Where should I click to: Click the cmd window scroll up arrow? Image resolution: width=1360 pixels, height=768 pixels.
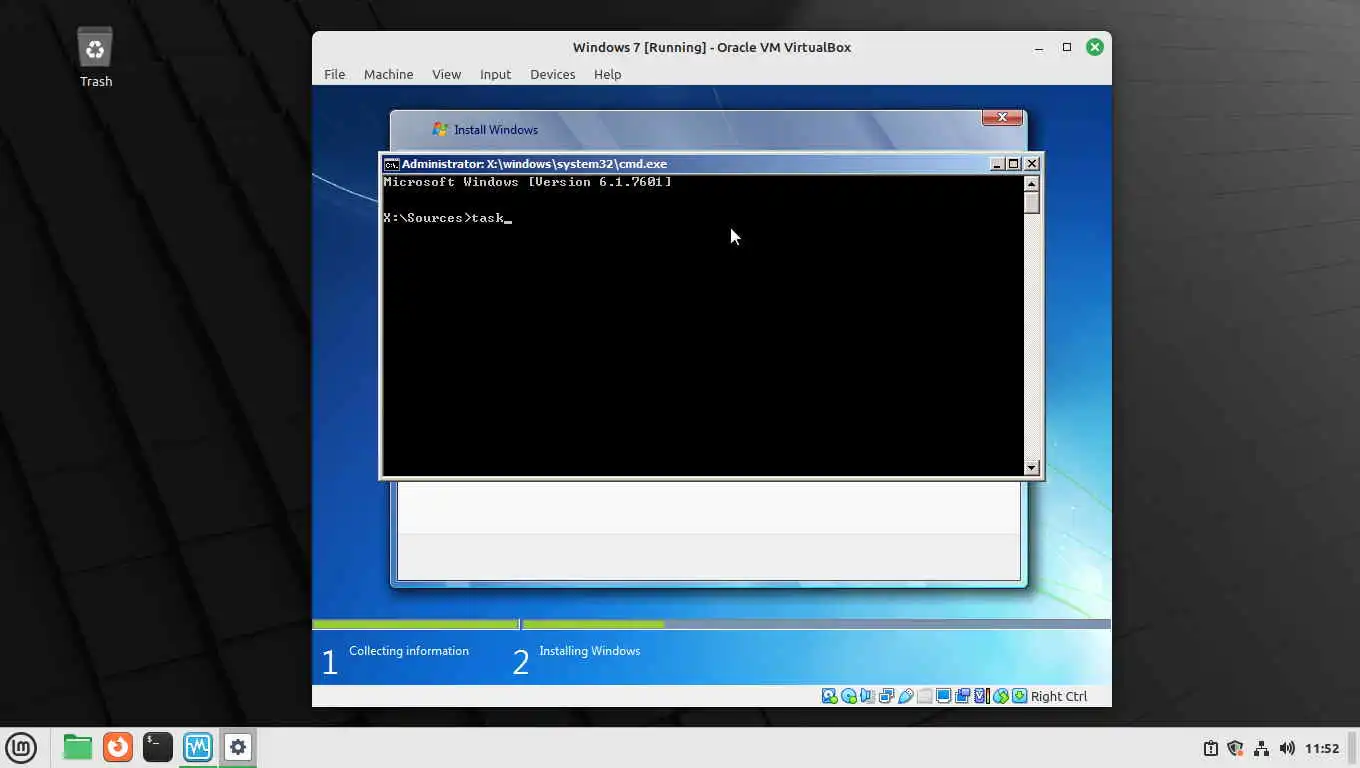tap(1032, 184)
